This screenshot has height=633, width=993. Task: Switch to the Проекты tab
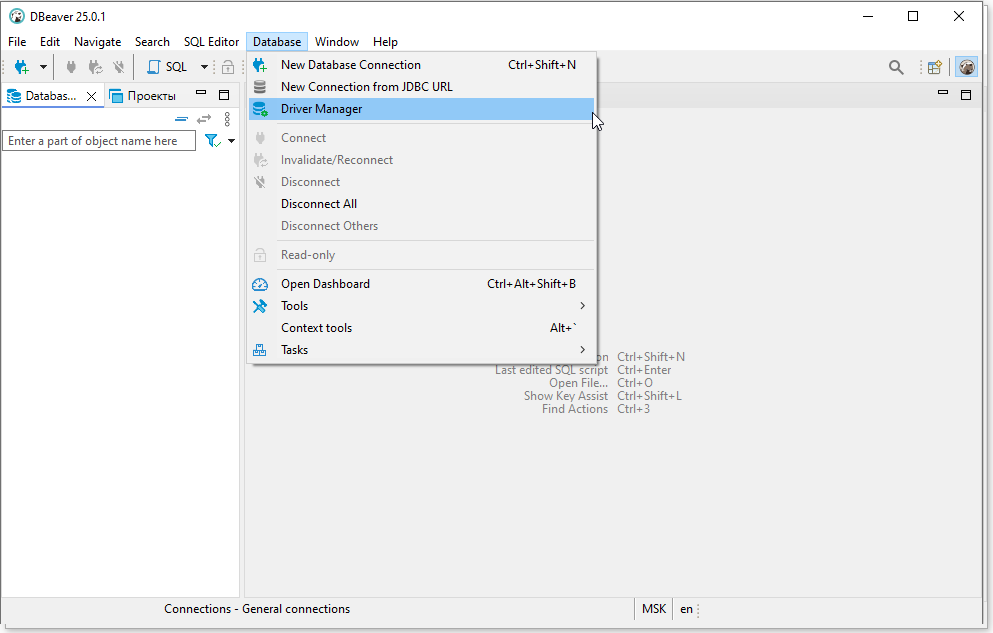click(x=143, y=96)
